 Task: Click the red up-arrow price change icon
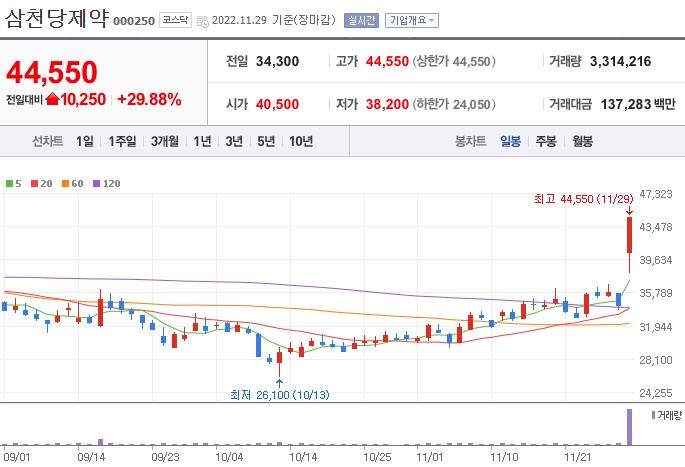point(52,99)
